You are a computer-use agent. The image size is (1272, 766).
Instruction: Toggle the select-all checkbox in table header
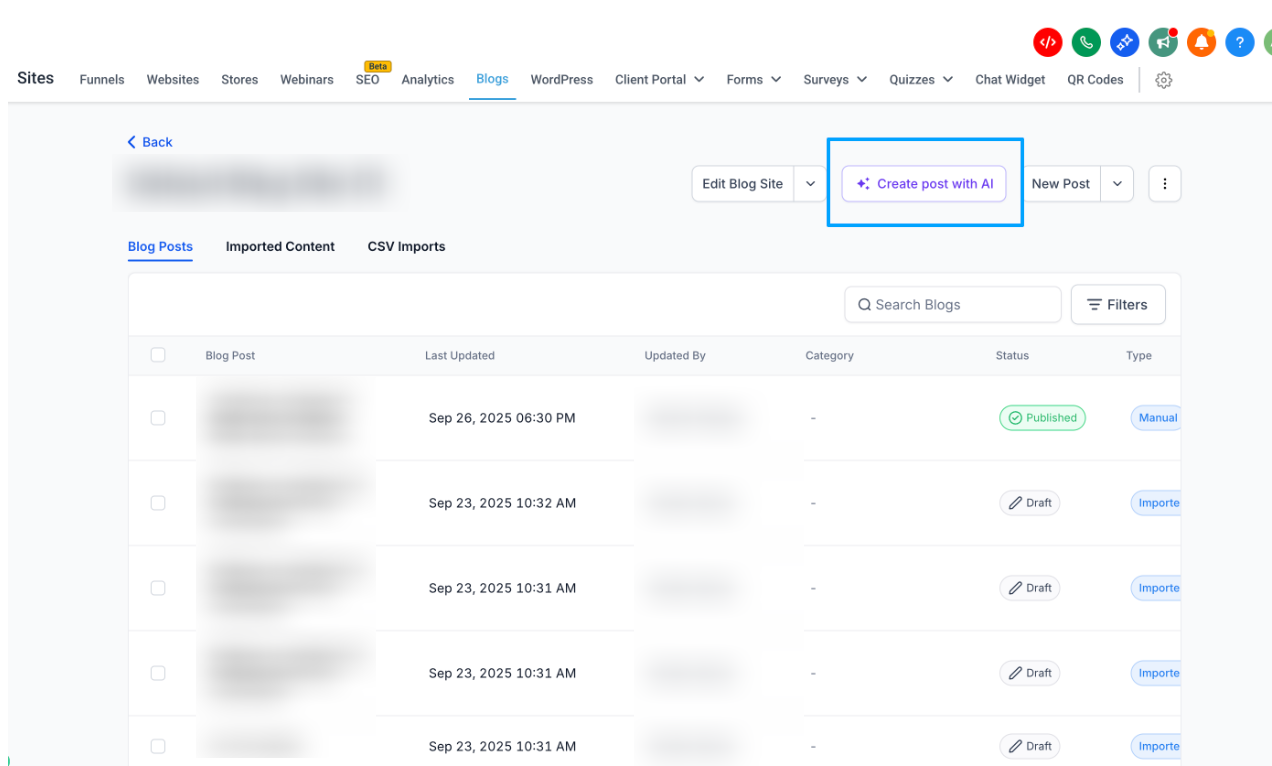point(158,355)
